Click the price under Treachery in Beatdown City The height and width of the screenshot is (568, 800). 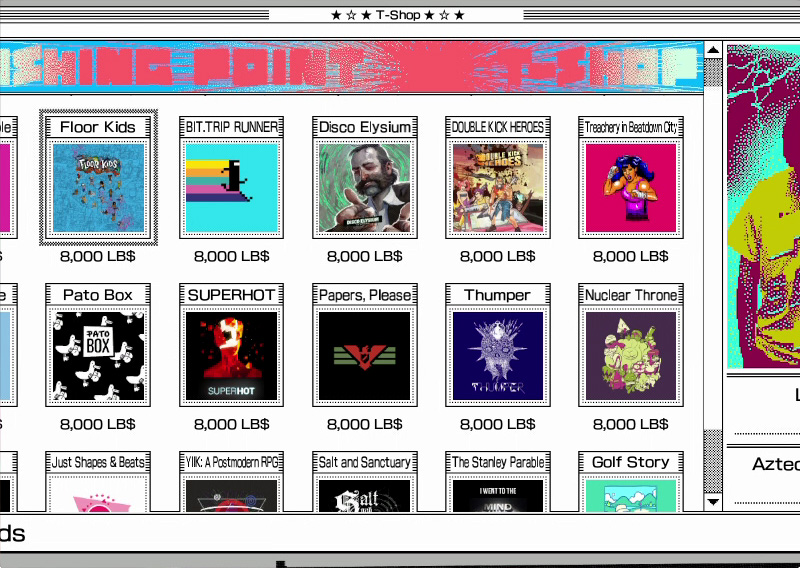[631, 256]
